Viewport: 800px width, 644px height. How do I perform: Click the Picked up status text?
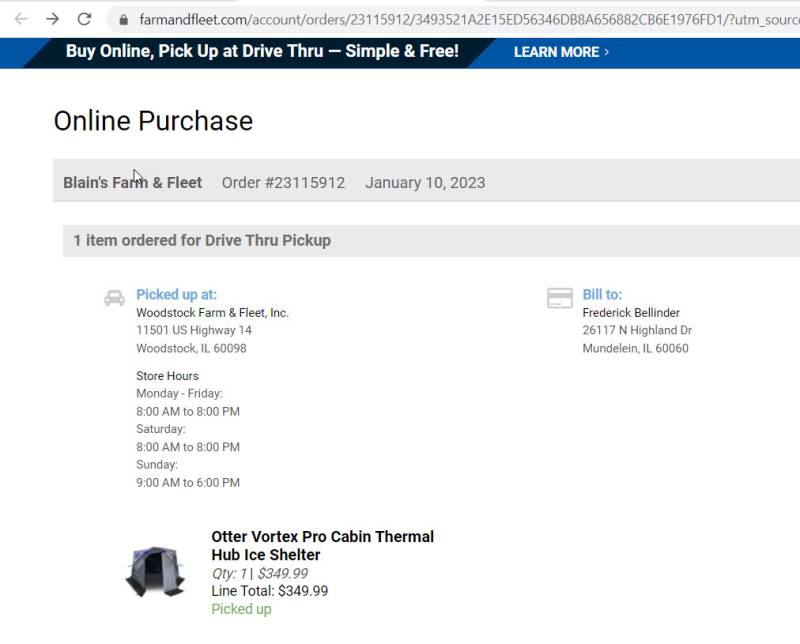pos(241,609)
